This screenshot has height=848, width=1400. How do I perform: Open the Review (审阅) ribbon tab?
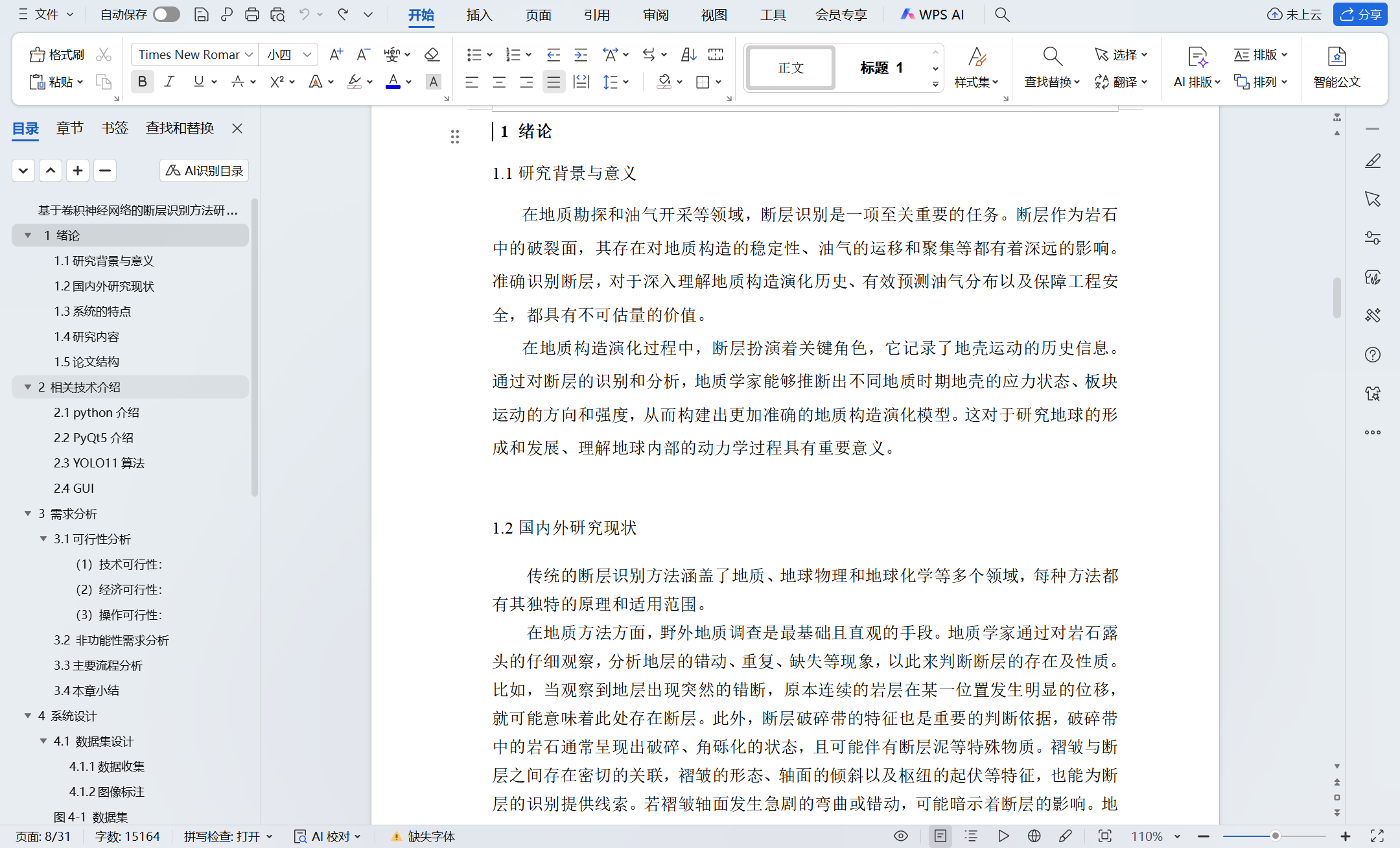656,14
